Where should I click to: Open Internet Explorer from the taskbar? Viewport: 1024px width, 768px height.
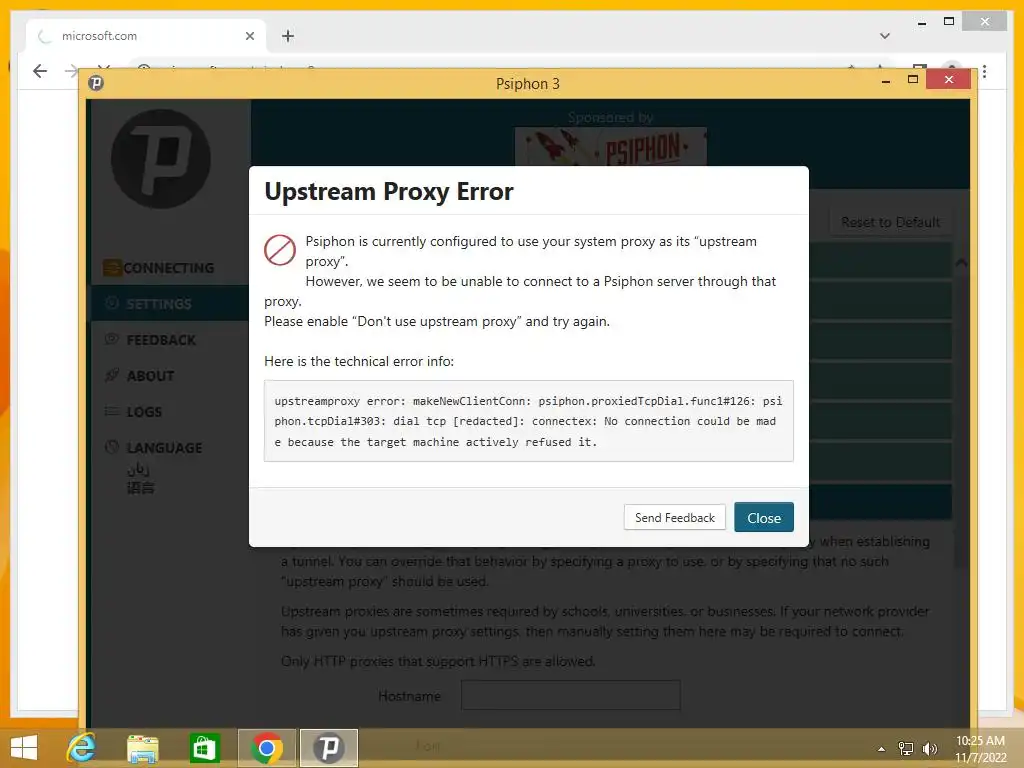point(82,747)
